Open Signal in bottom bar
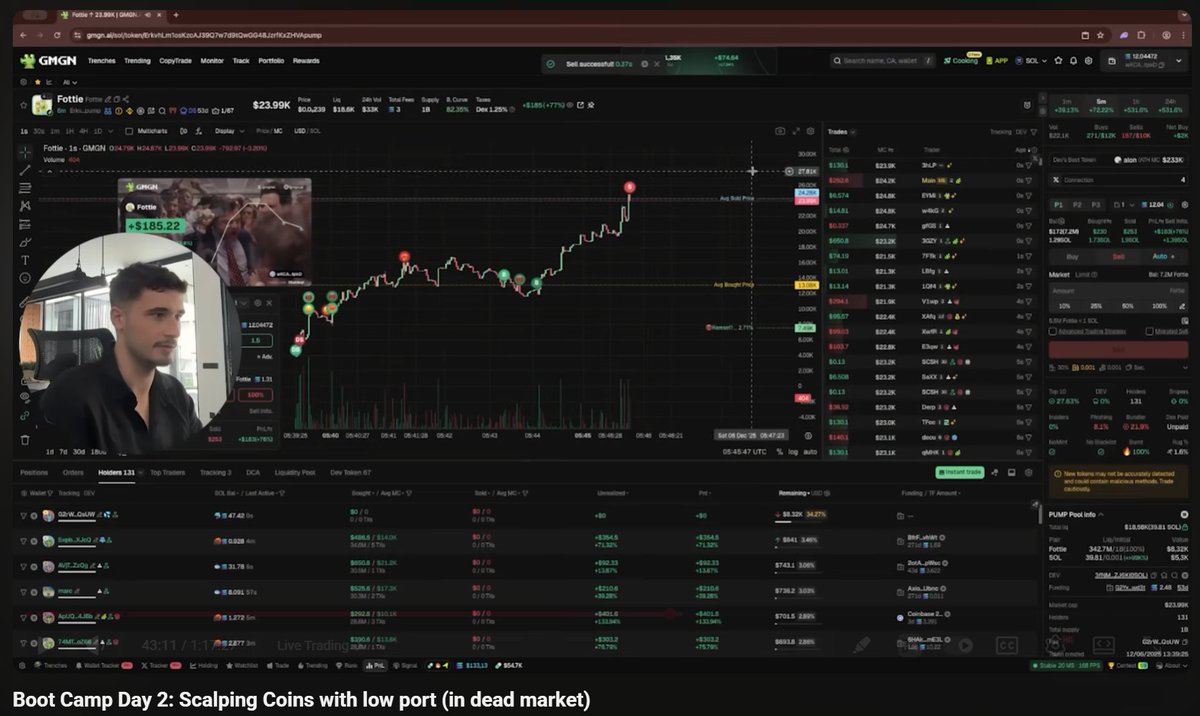 click(x=404, y=665)
